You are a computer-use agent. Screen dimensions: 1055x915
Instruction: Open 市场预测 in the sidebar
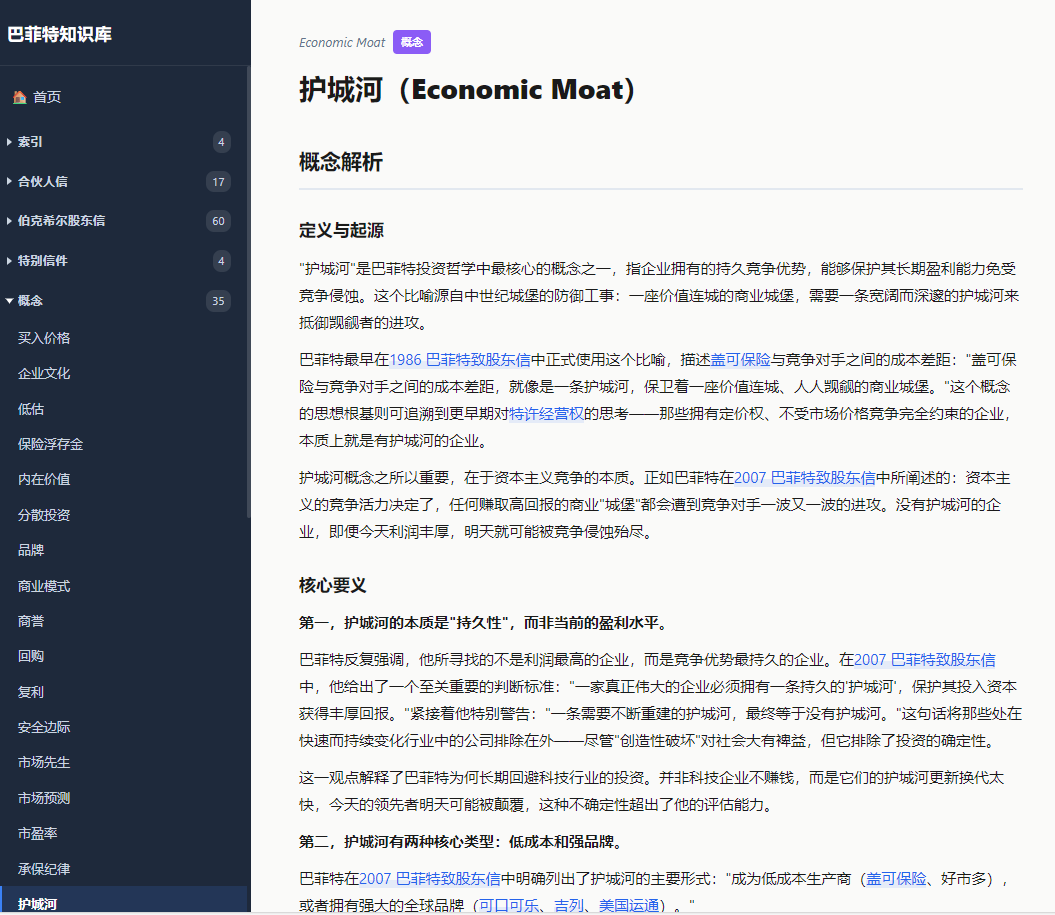[x=44, y=798]
